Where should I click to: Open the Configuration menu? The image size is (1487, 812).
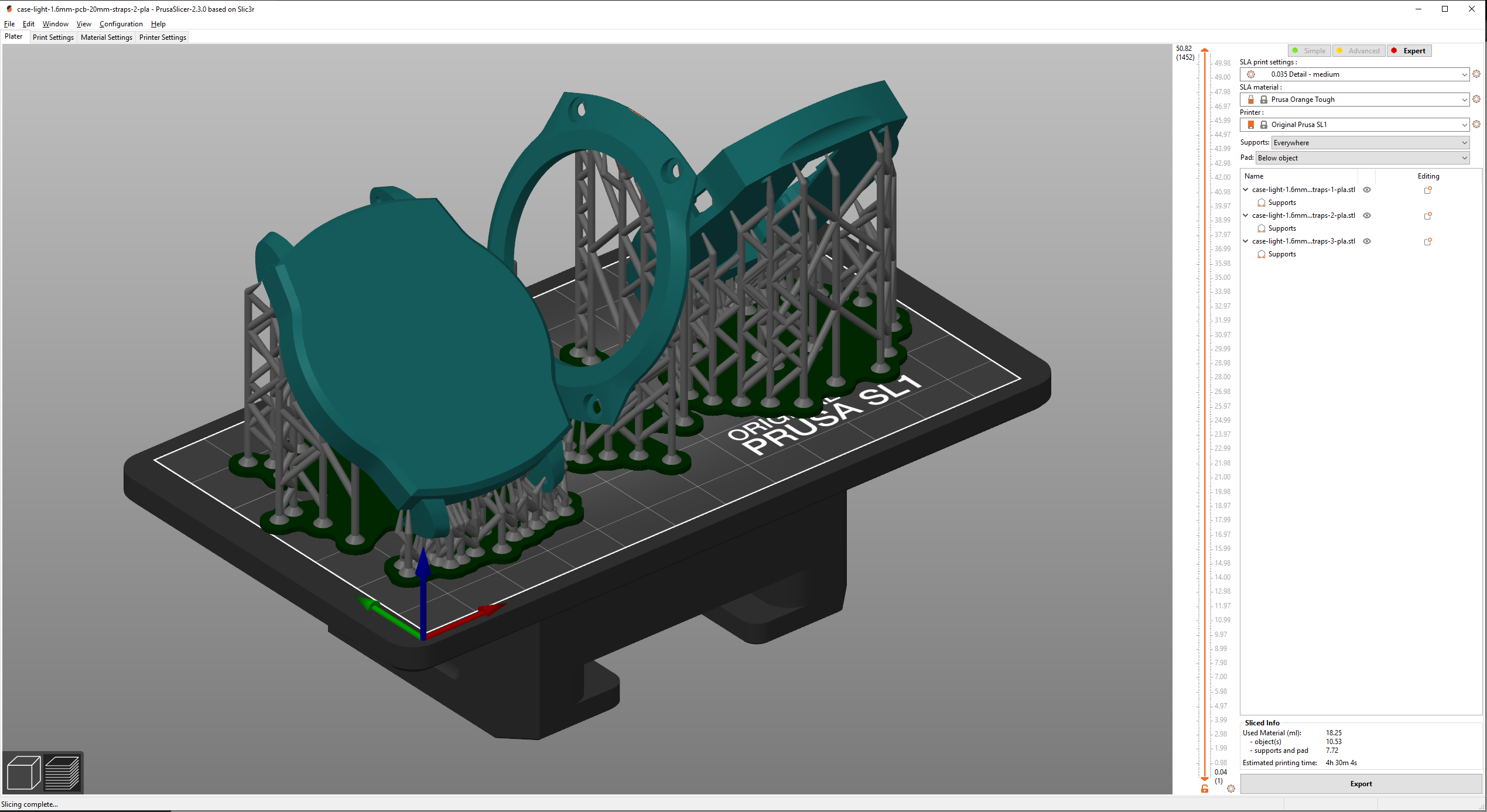click(121, 24)
